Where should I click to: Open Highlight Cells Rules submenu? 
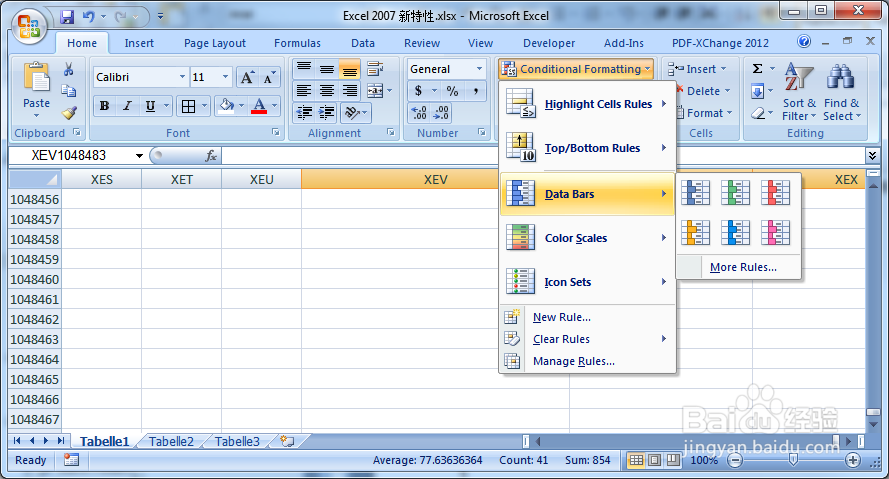587,104
